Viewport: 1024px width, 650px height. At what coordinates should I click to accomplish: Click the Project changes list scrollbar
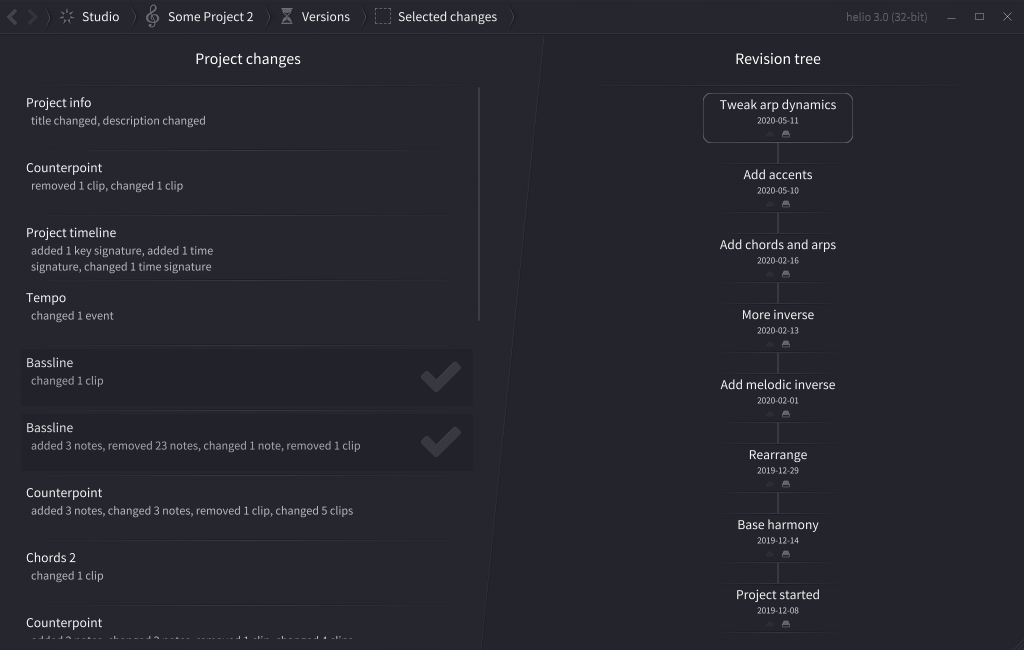click(479, 204)
